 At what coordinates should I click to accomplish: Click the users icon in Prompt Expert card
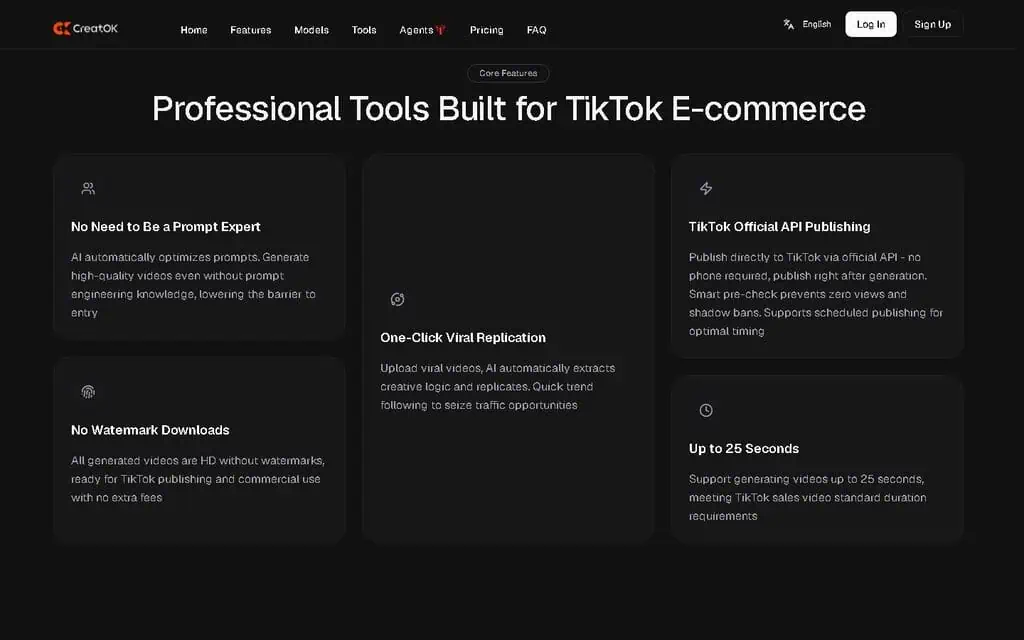point(88,189)
